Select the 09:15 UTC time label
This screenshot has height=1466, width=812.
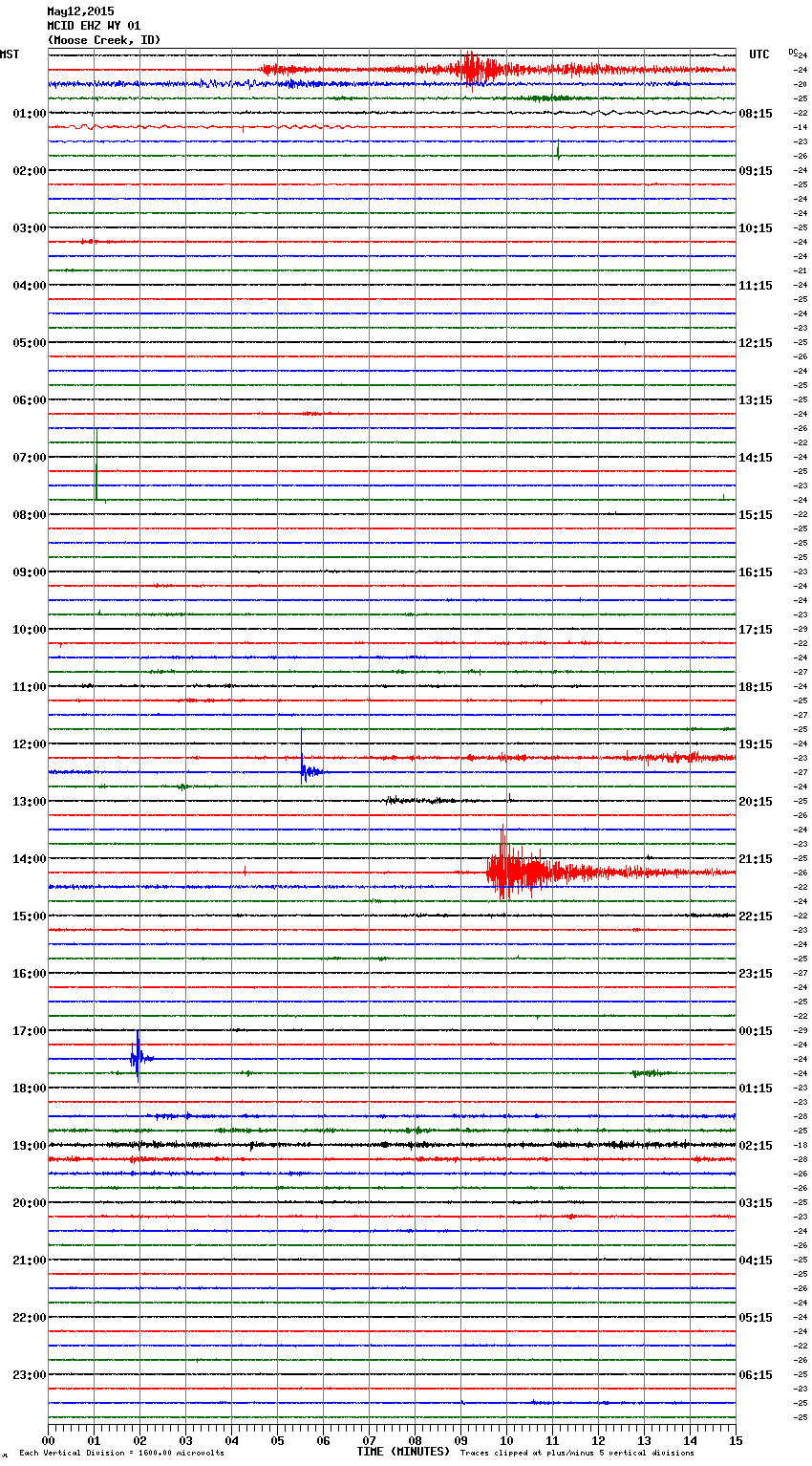coord(756,171)
